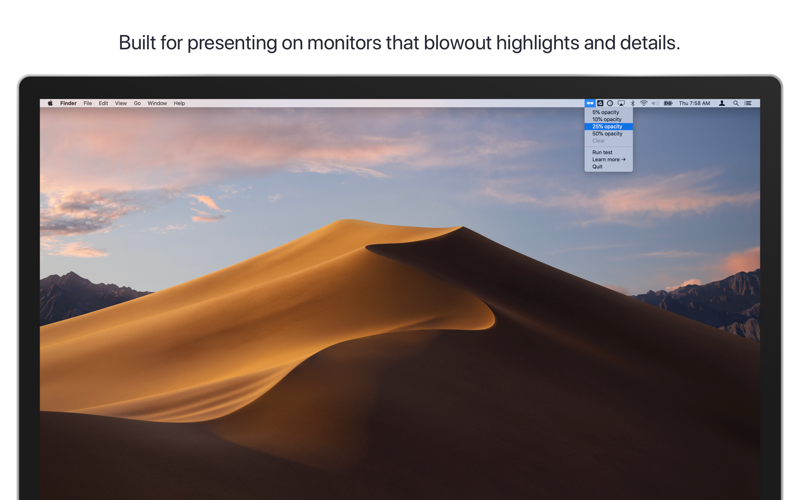Image resolution: width=800 pixels, height=500 pixels.
Task: Open the Window menu
Action: (157, 103)
